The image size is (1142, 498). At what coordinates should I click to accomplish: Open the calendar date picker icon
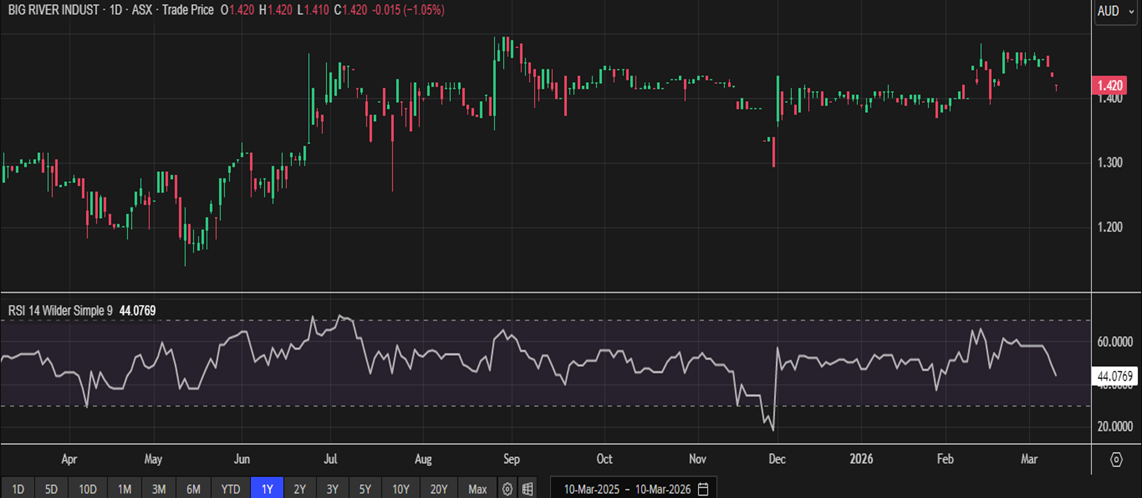(702, 488)
